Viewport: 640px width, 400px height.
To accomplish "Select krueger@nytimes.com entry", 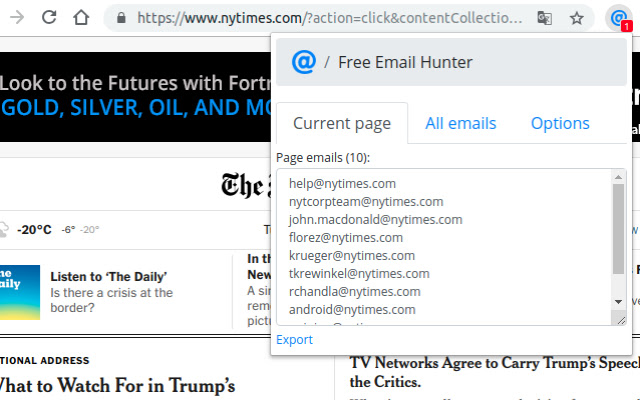I will (x=352, y=256).
